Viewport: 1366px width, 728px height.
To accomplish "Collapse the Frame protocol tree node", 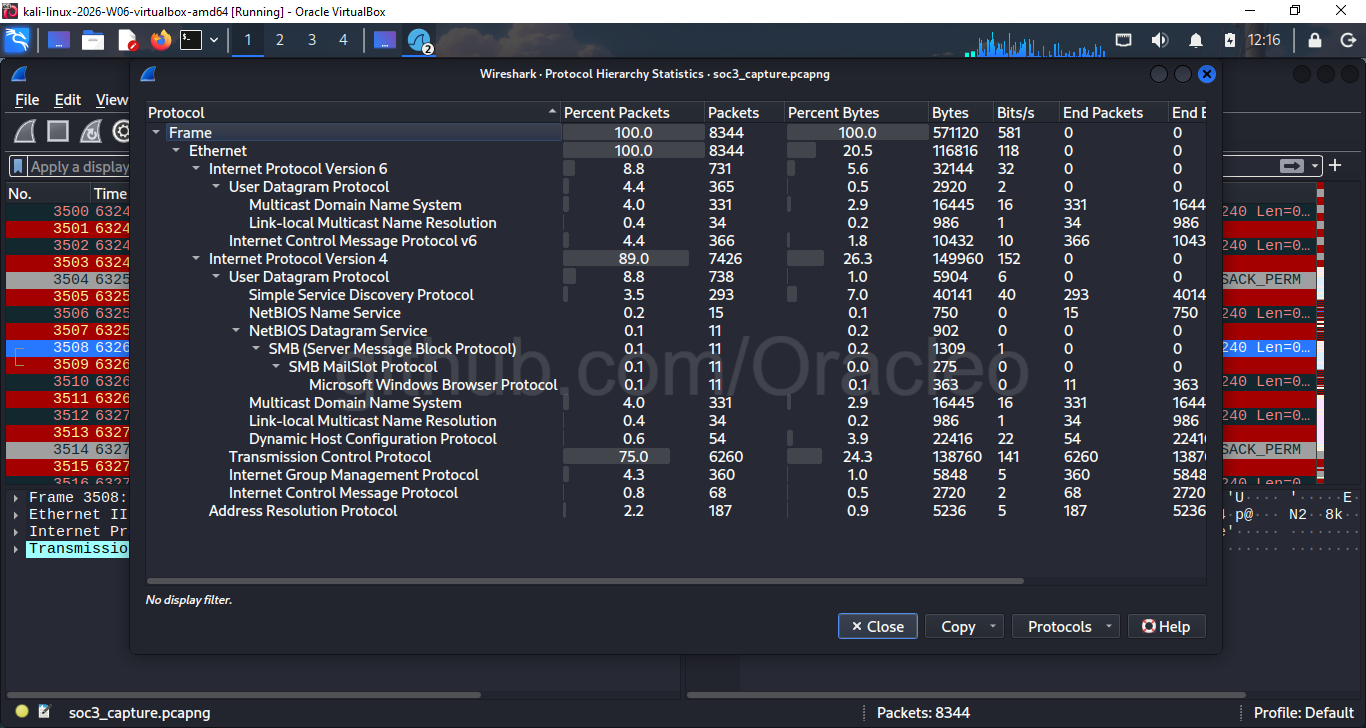I will coord(155,132).
